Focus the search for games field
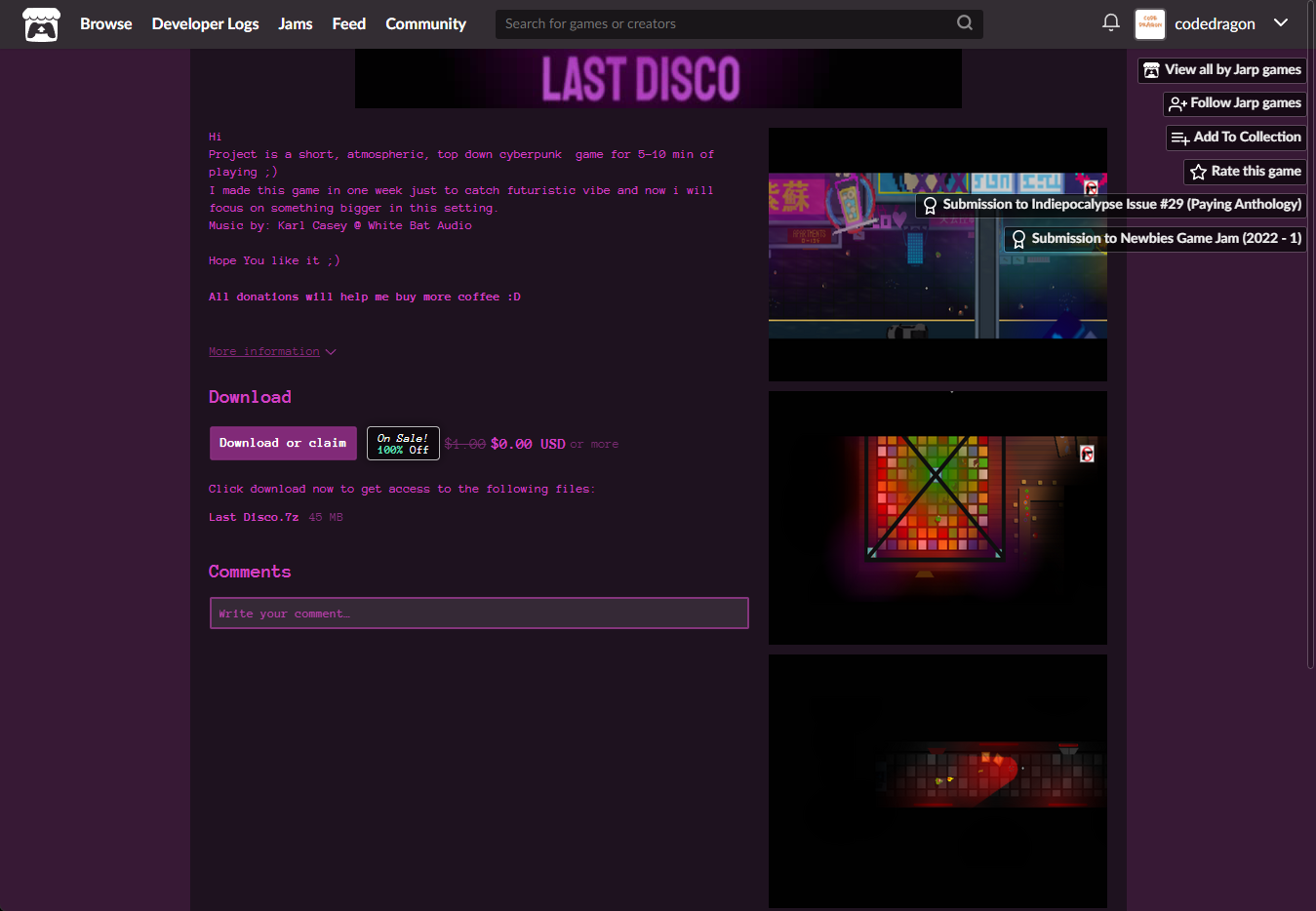Image resolution: width=1316 pixels, height=911 pixels. point(738,23)
